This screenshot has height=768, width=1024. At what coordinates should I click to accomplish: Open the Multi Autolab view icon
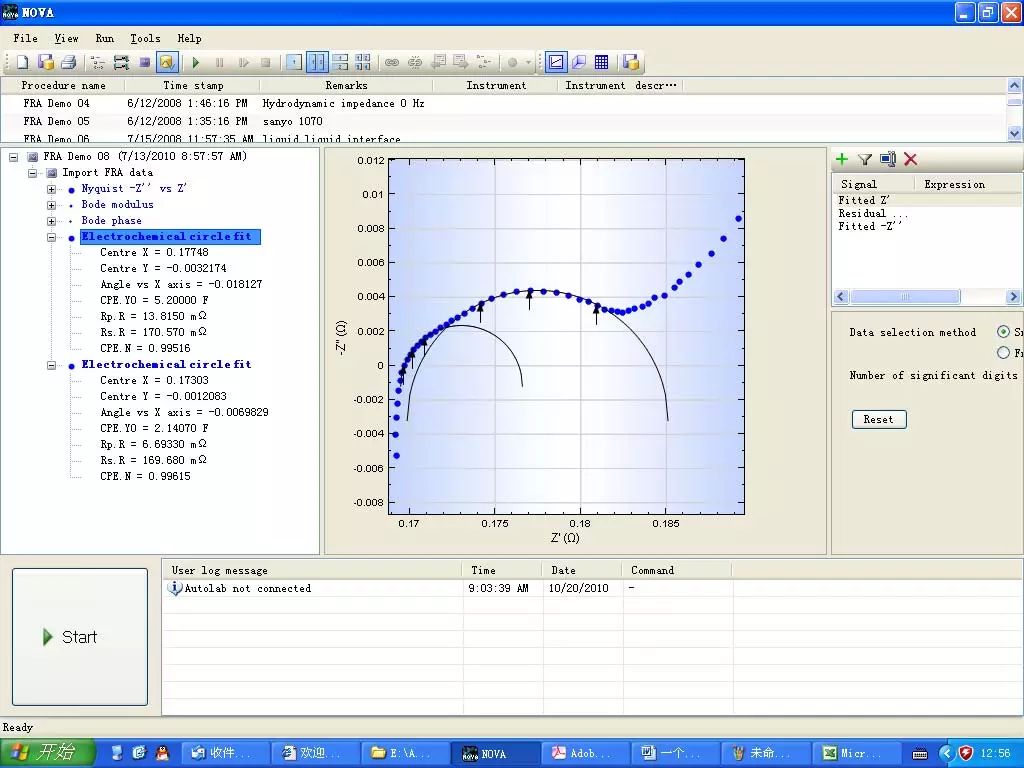click(121, 62)
